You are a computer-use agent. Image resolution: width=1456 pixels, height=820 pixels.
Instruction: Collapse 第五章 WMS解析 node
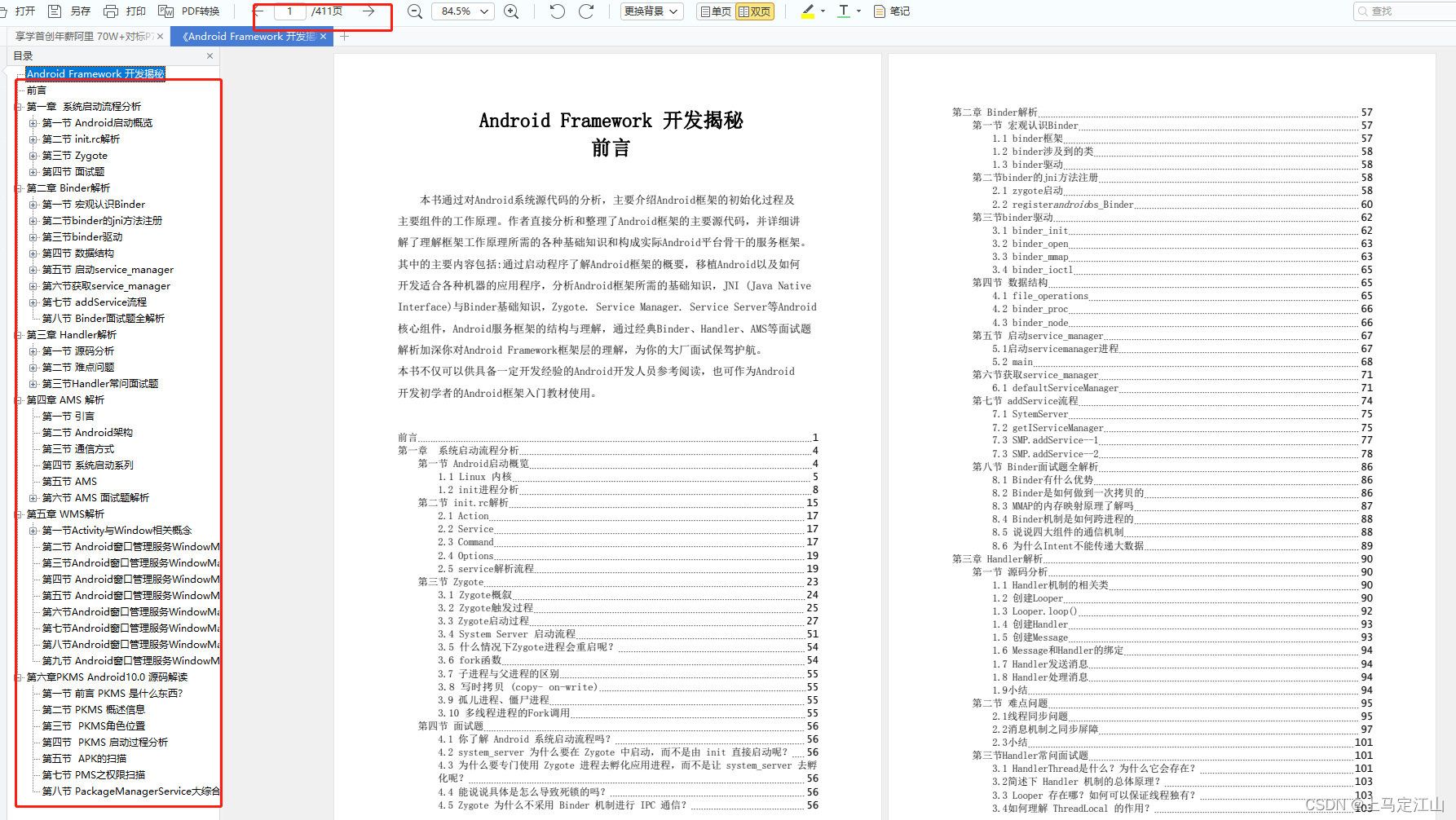(x=20, y=514)
